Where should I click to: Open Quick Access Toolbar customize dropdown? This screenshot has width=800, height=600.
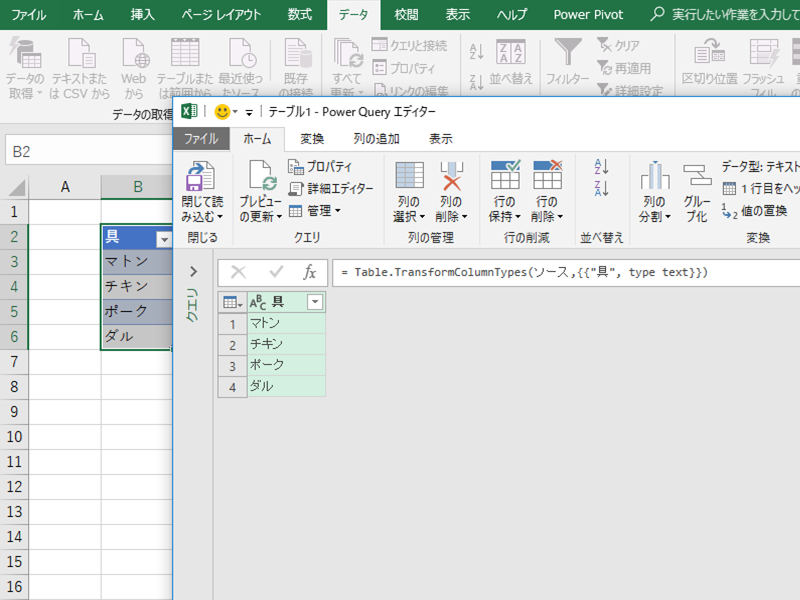click(x=249, y=112)
